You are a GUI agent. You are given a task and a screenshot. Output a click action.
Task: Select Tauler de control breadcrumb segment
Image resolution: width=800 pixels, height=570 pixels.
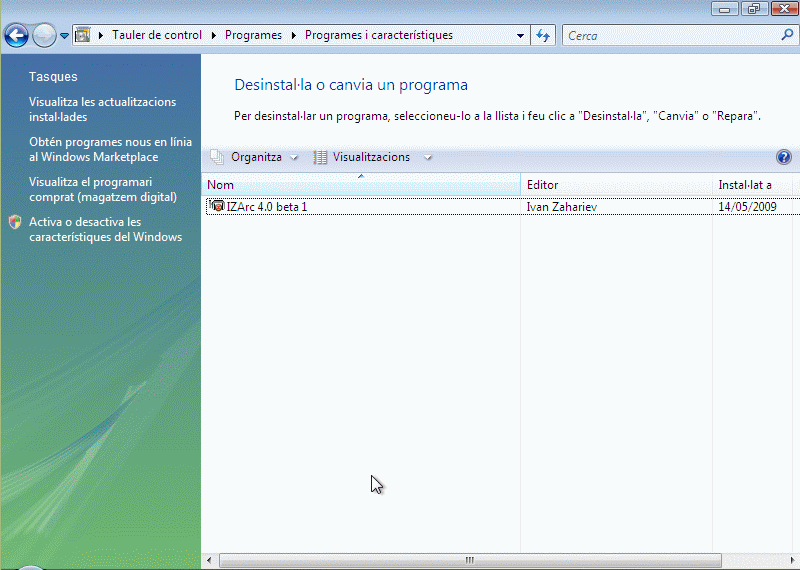pos(157,35)
